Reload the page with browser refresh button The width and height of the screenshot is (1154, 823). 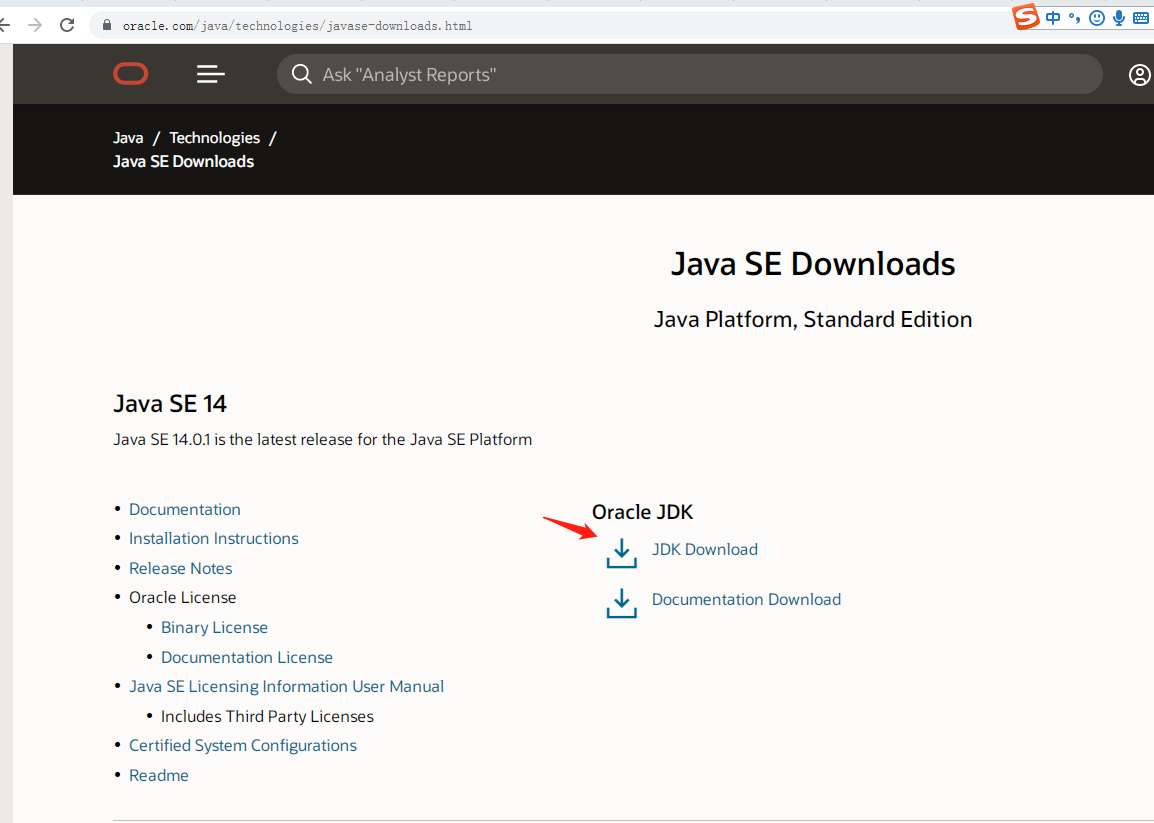coord(67,25)
